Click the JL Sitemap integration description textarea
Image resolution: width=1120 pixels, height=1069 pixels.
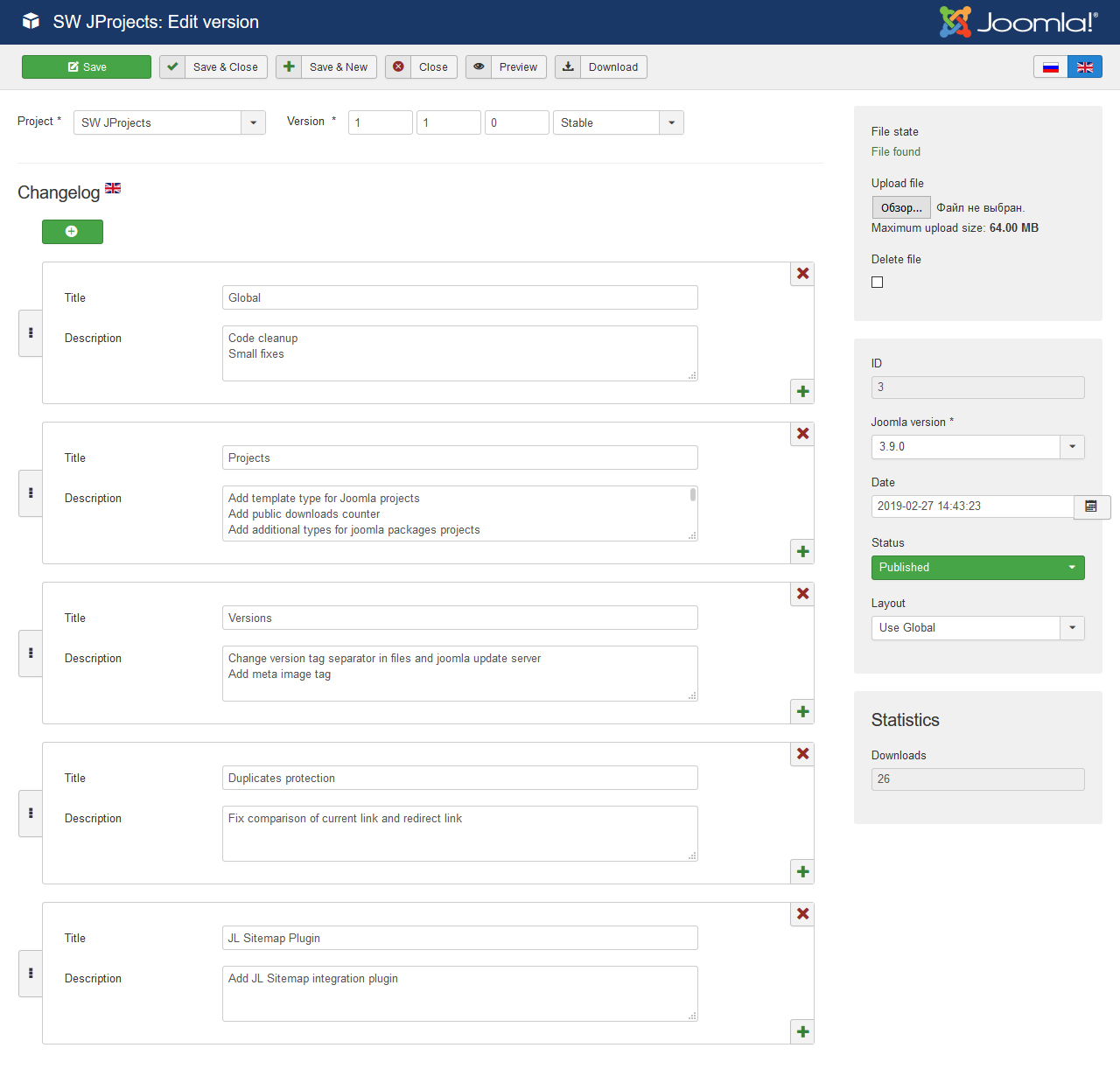pyautogui.click(x=460, y=994)
